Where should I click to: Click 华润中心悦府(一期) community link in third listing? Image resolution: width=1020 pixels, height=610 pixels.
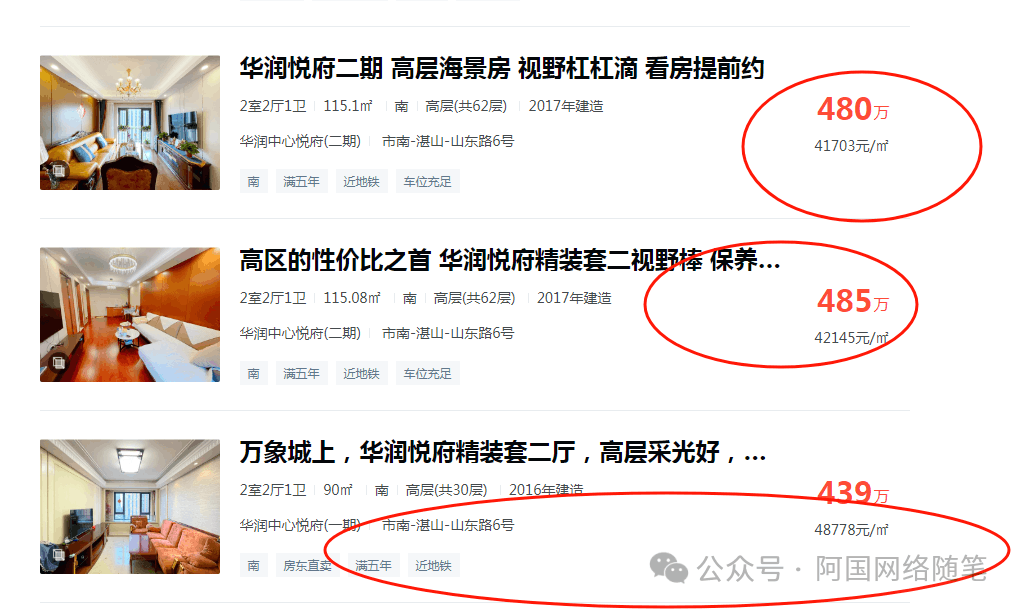[300, 525]
